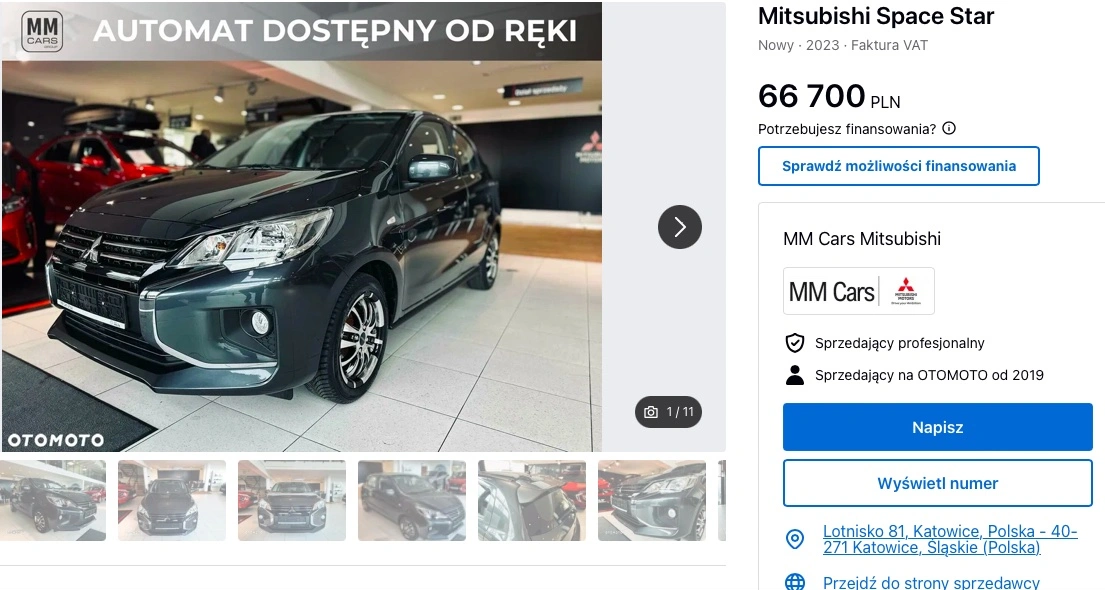
Task: Advance to the next gallery photo arrow
Action: point(679,227)
